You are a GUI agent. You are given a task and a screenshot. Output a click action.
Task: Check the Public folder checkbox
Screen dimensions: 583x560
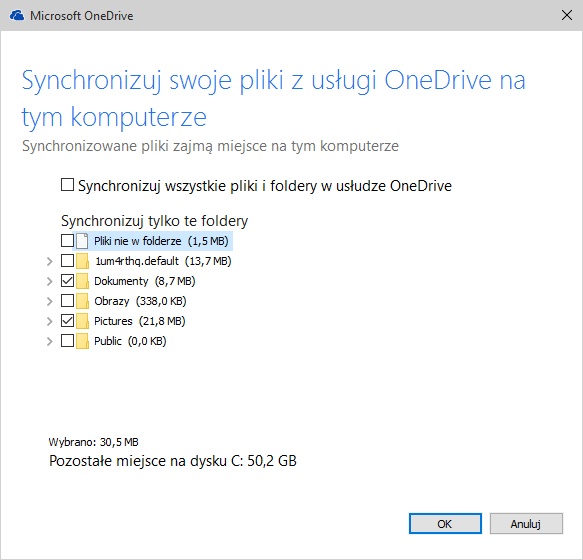click(x=67, y=341)
